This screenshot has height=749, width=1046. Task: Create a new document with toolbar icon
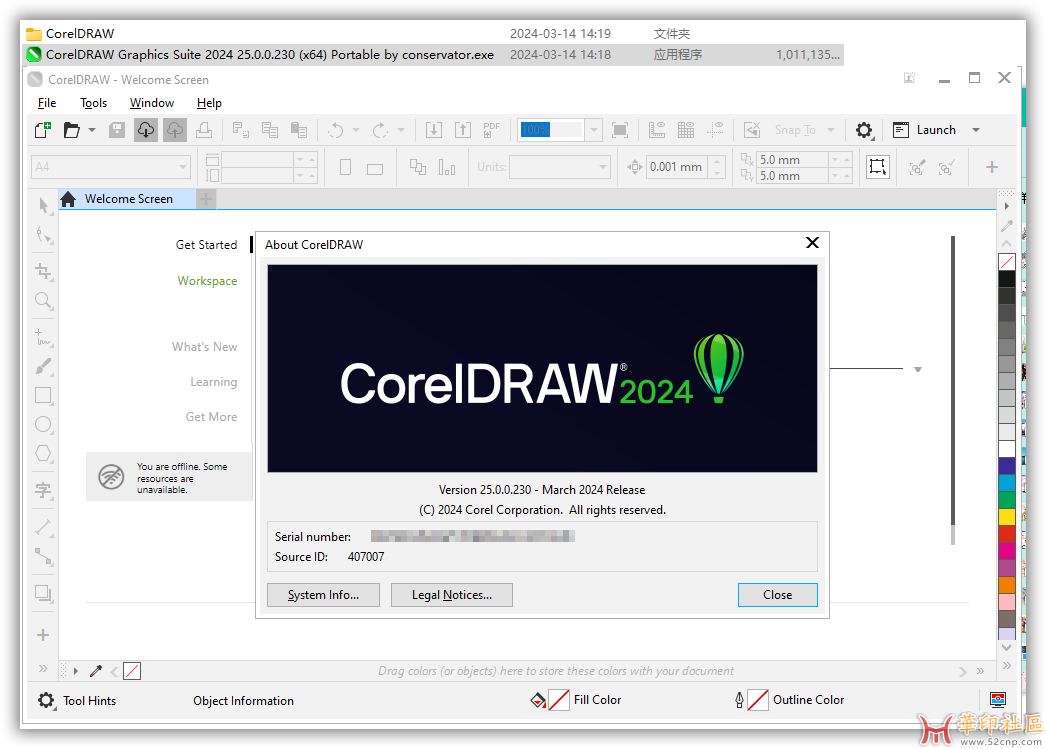(43, 130)
